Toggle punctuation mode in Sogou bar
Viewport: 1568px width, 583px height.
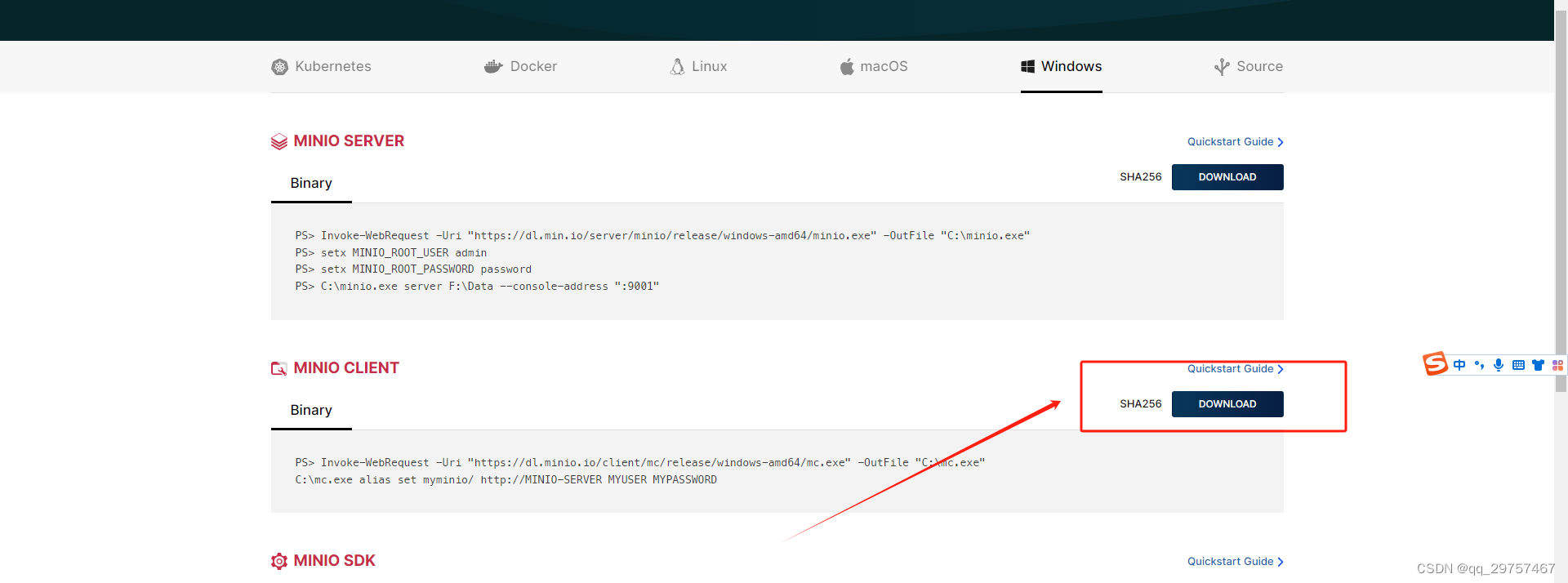1479,365
